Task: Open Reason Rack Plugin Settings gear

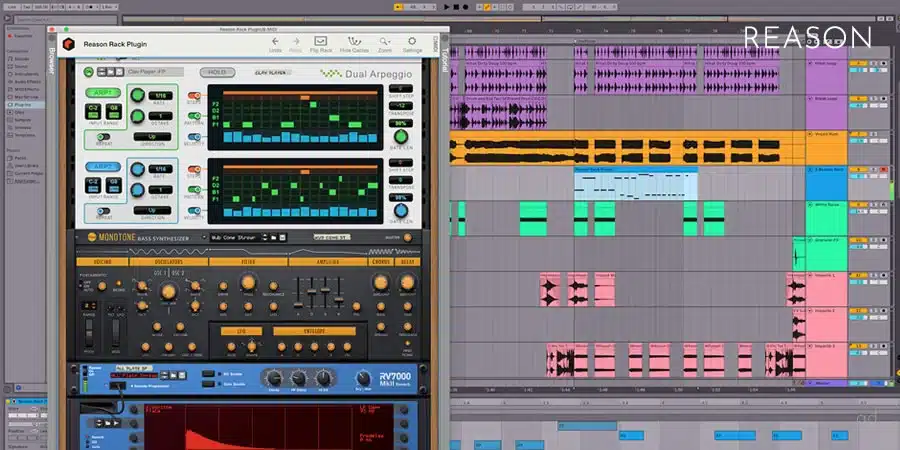Action: 412,41
